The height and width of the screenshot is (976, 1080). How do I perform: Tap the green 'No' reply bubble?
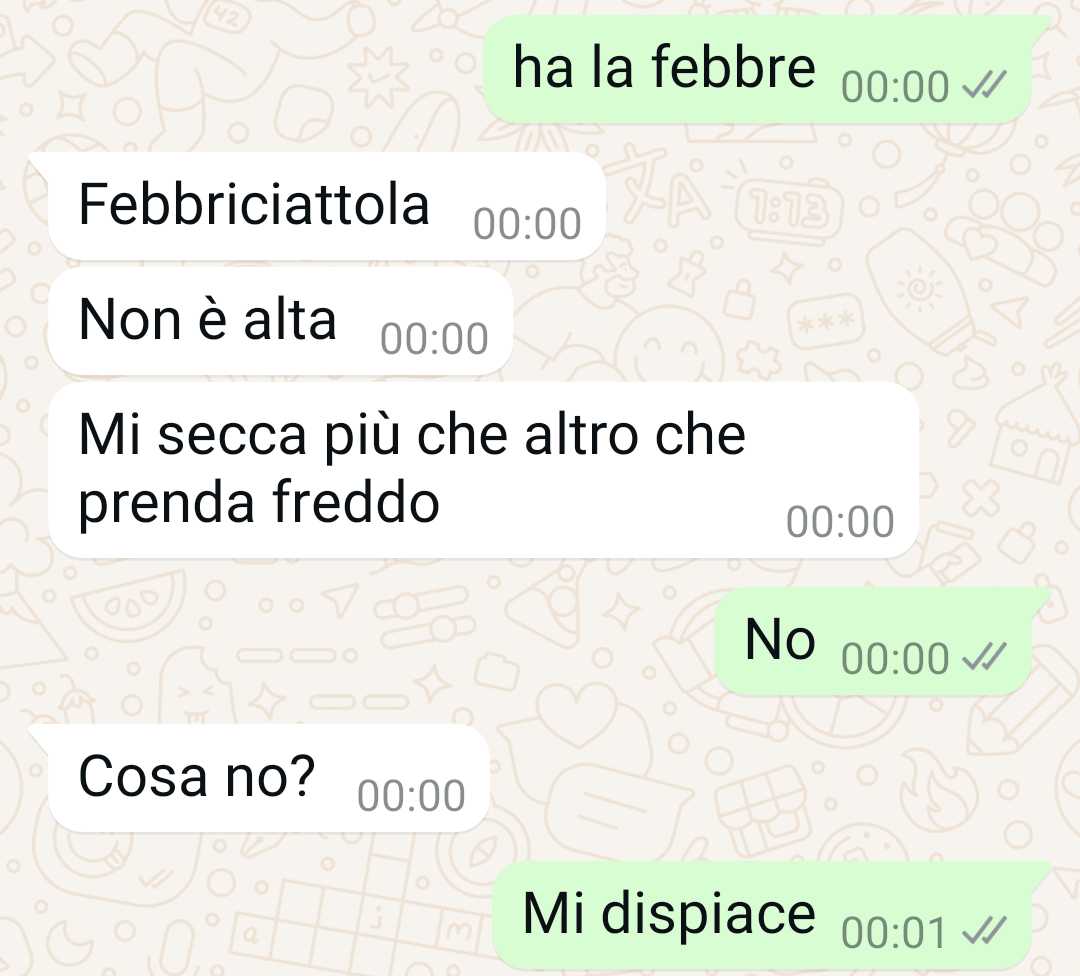tap(882, 641)
